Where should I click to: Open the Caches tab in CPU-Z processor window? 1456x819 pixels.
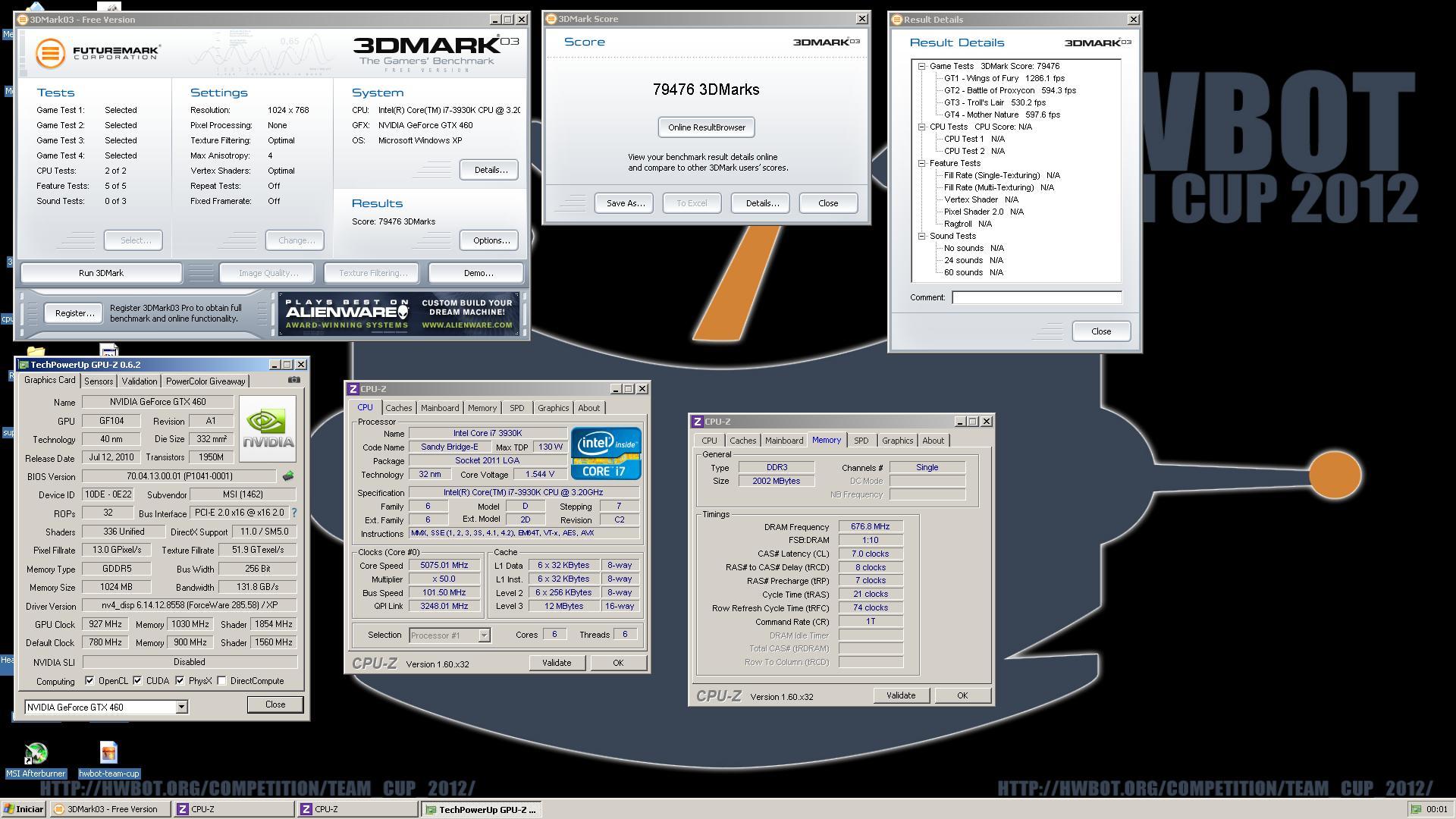tap(399, 408)
